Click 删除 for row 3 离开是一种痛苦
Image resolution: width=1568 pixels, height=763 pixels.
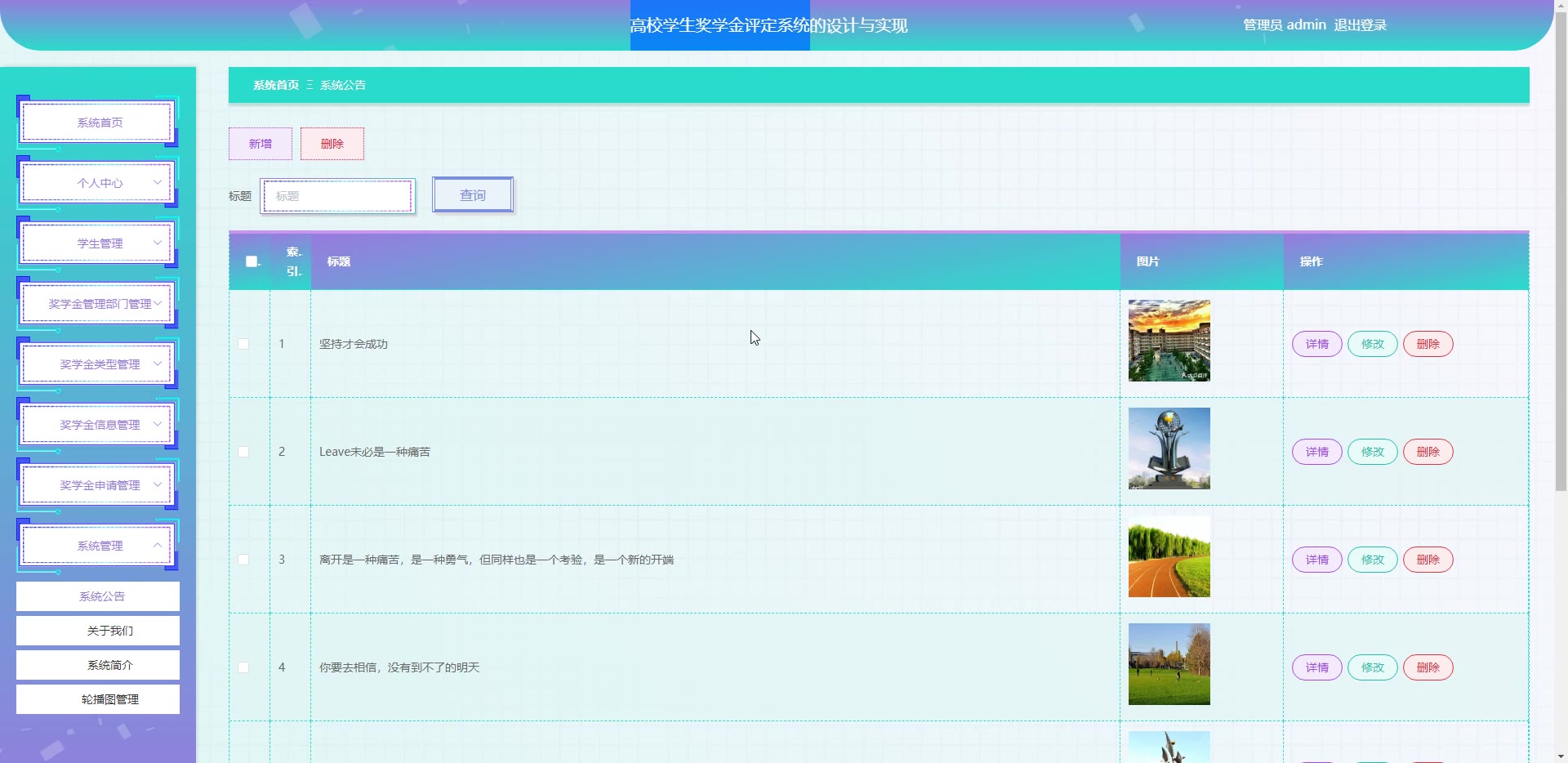[1428, 560]
